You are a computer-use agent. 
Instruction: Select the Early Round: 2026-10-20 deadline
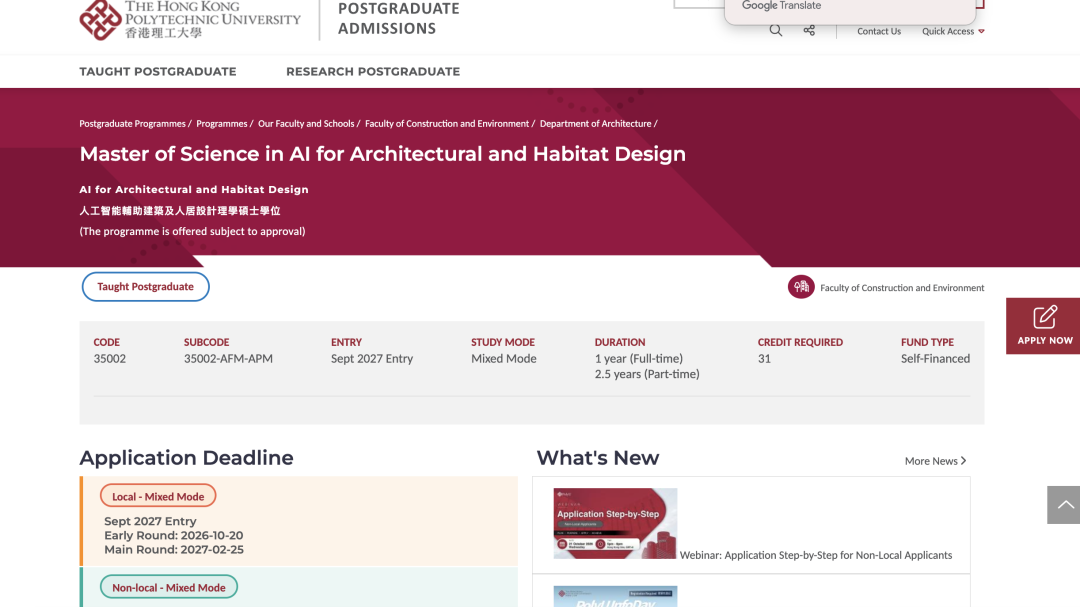click(174, 535)
